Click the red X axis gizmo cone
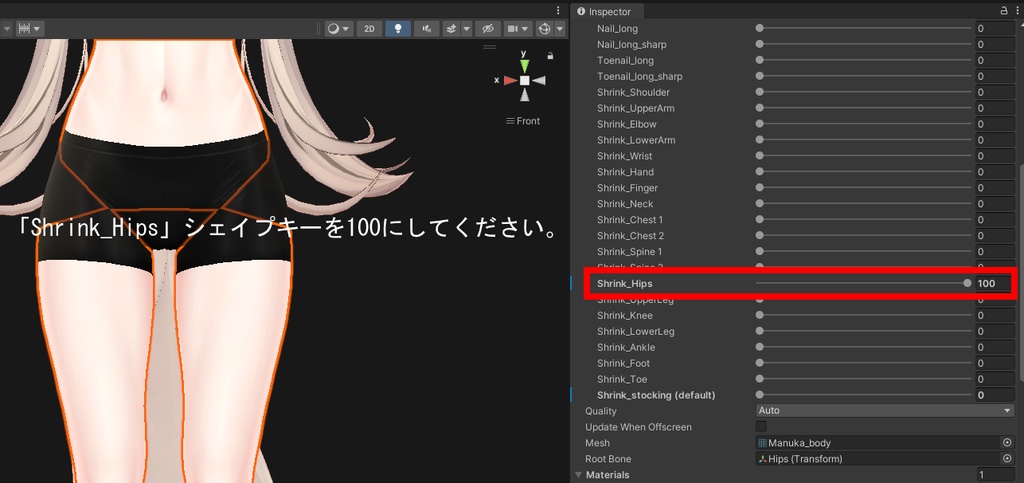 pos(510,80)
